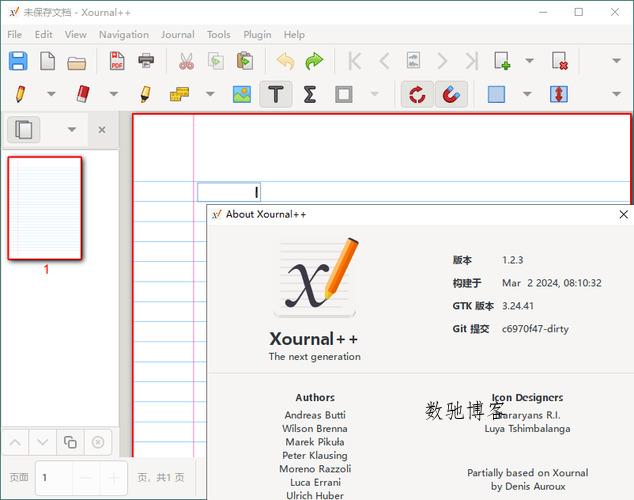Create a new document
The image size is (634, 500).
pyautogui.click(x=48, y=61)
